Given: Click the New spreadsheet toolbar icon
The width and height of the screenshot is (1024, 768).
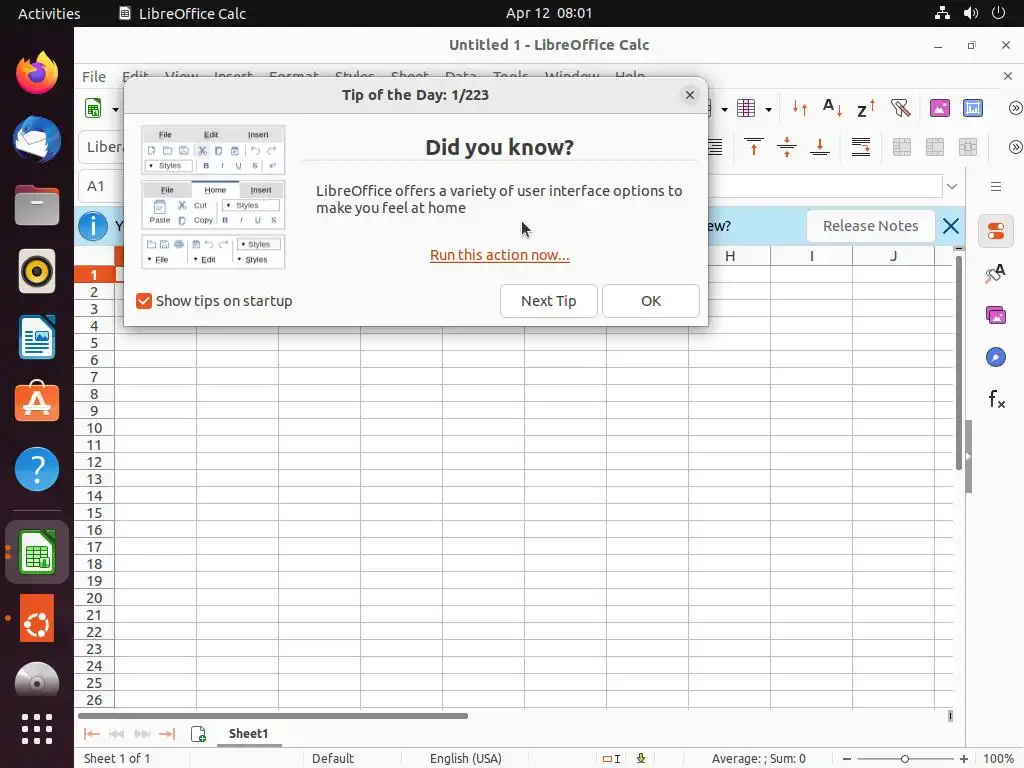Looking at the screenshot, I should [93, 108].
